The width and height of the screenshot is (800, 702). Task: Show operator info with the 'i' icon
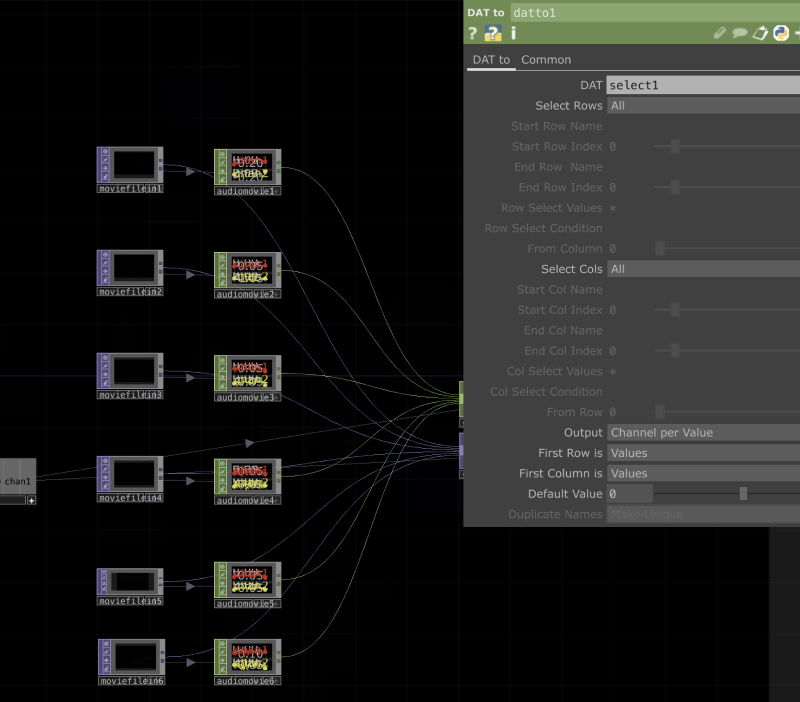(513, 33)
